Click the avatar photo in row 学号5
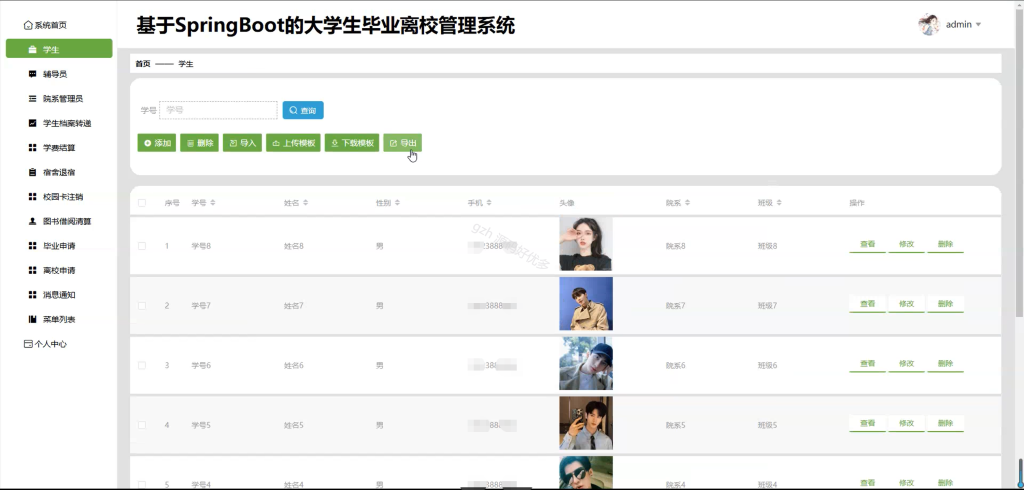This screenshot has width=1024, height=490. 586,423
